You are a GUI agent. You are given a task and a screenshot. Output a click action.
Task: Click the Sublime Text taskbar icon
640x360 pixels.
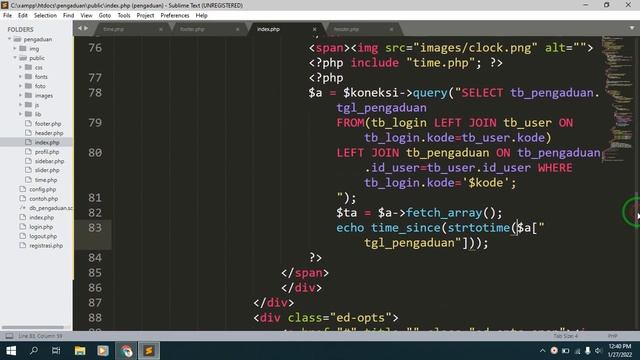tap(149, 351)
